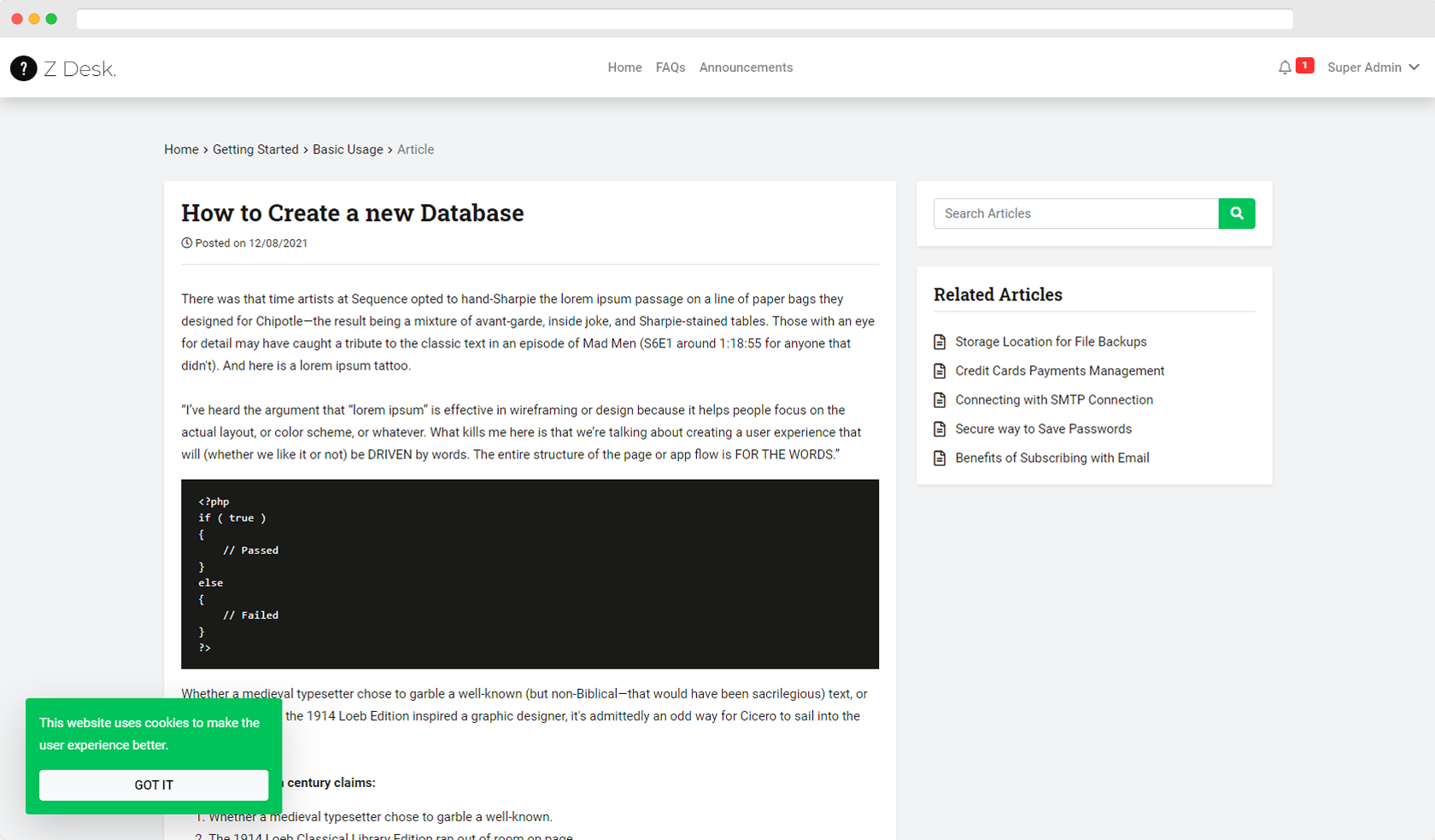1435x840 pixels.
Task: Click the document icon beside Storage Location article
Action: click(x=940, y=341)
